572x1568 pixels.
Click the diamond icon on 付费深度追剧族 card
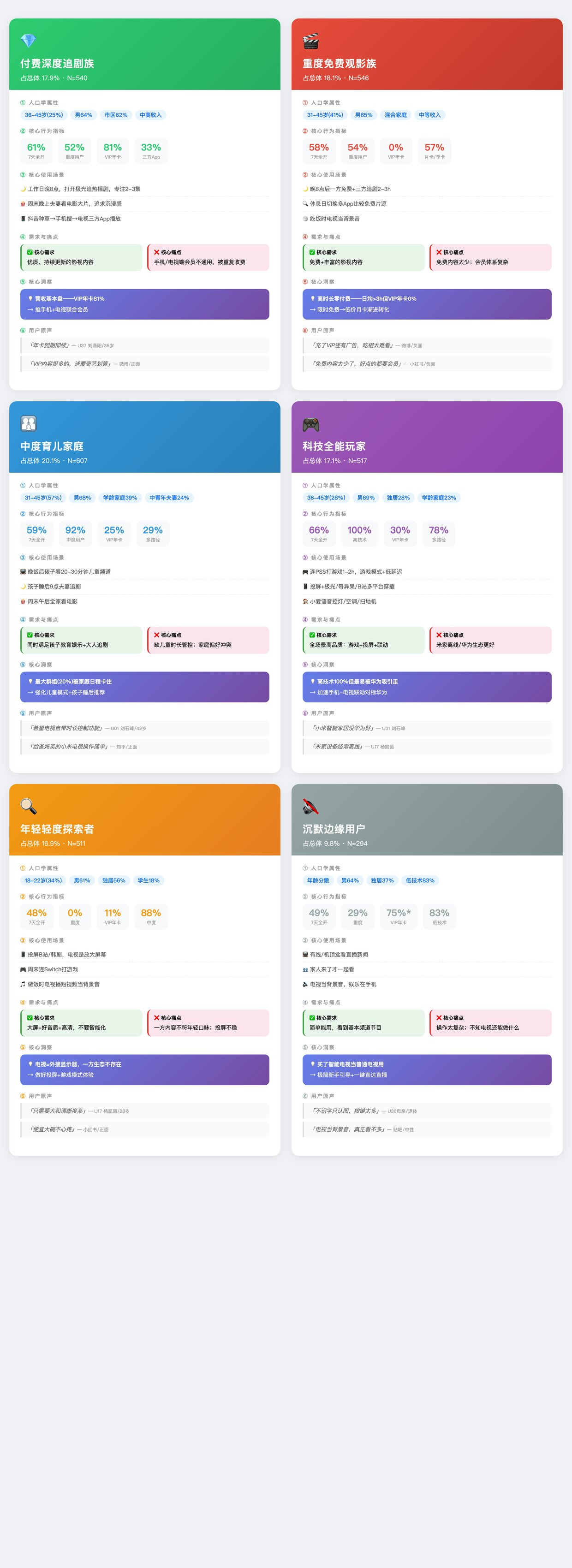click(29, 41)
